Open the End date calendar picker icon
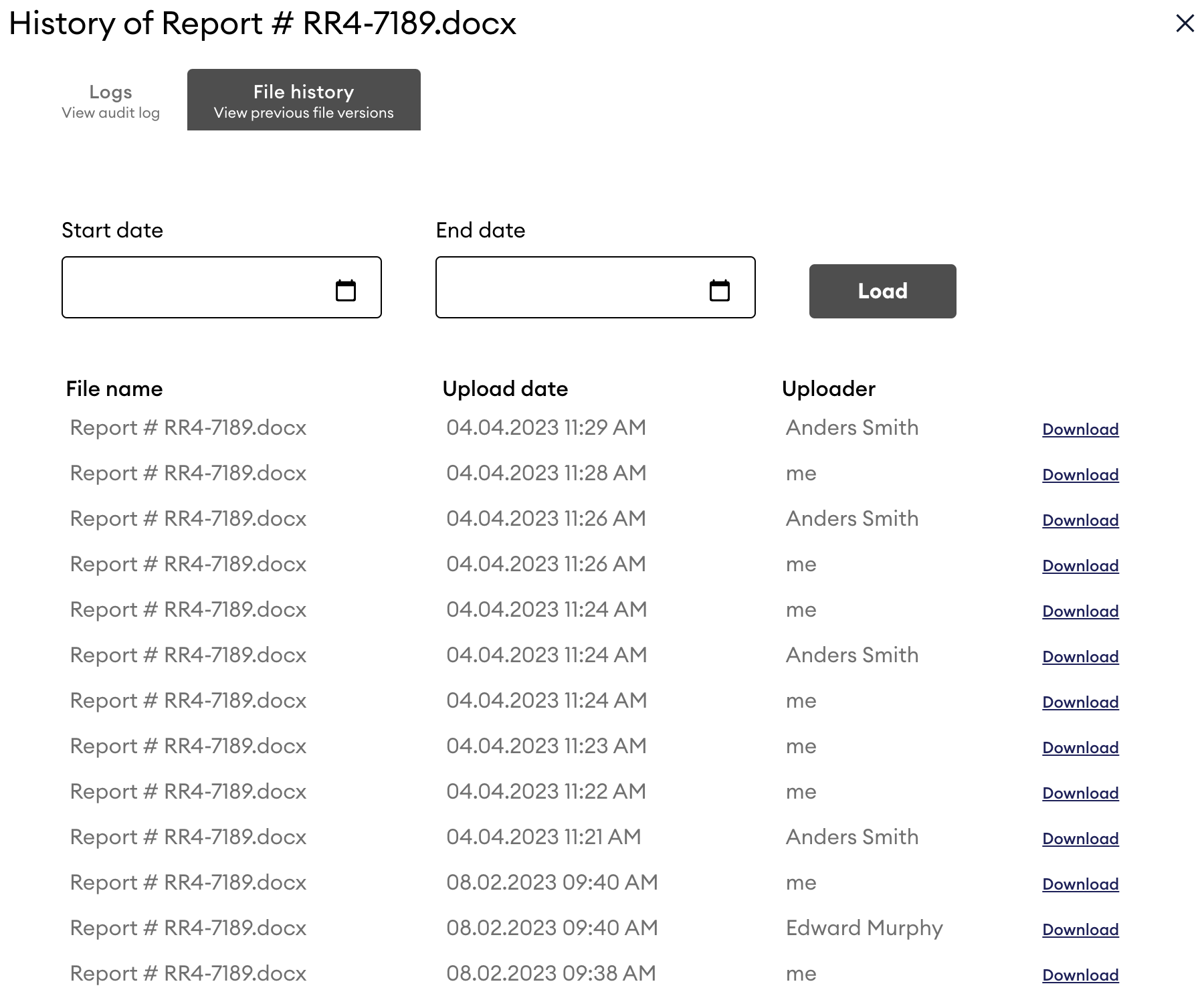This screenshot has width=1204, height=998. pos(719,290)
